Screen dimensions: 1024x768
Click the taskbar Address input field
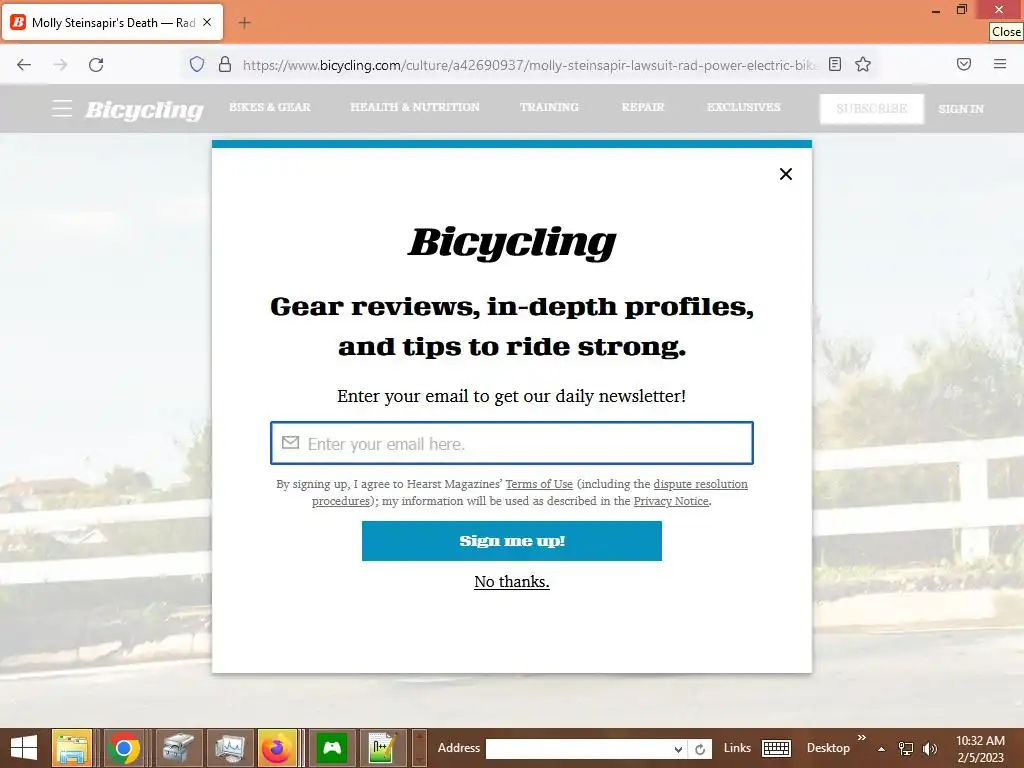click(x=579, y=748)
